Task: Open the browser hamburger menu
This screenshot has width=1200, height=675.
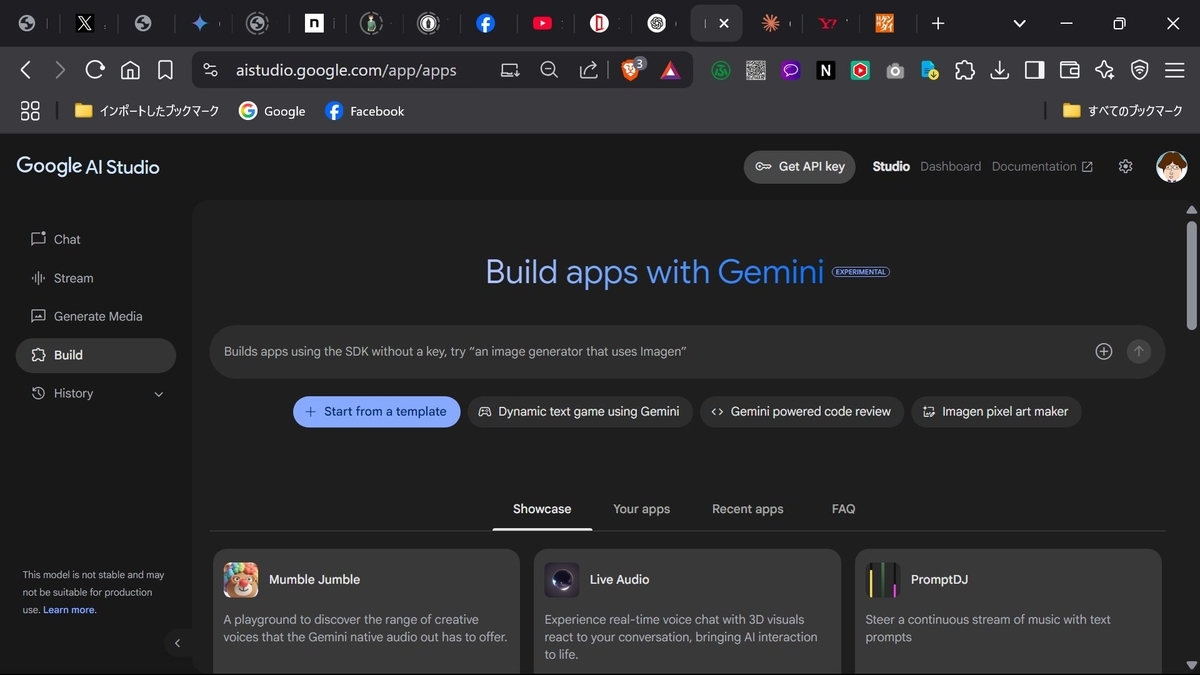Action: click(x=1174, y=70)
